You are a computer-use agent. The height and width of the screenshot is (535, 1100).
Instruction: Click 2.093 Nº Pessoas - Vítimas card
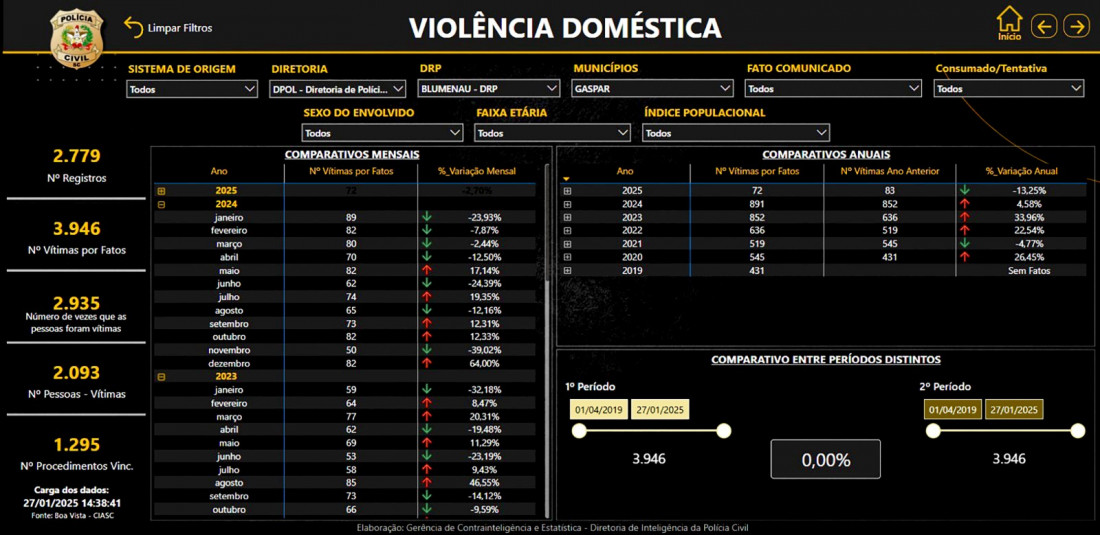tap(77, 381)
